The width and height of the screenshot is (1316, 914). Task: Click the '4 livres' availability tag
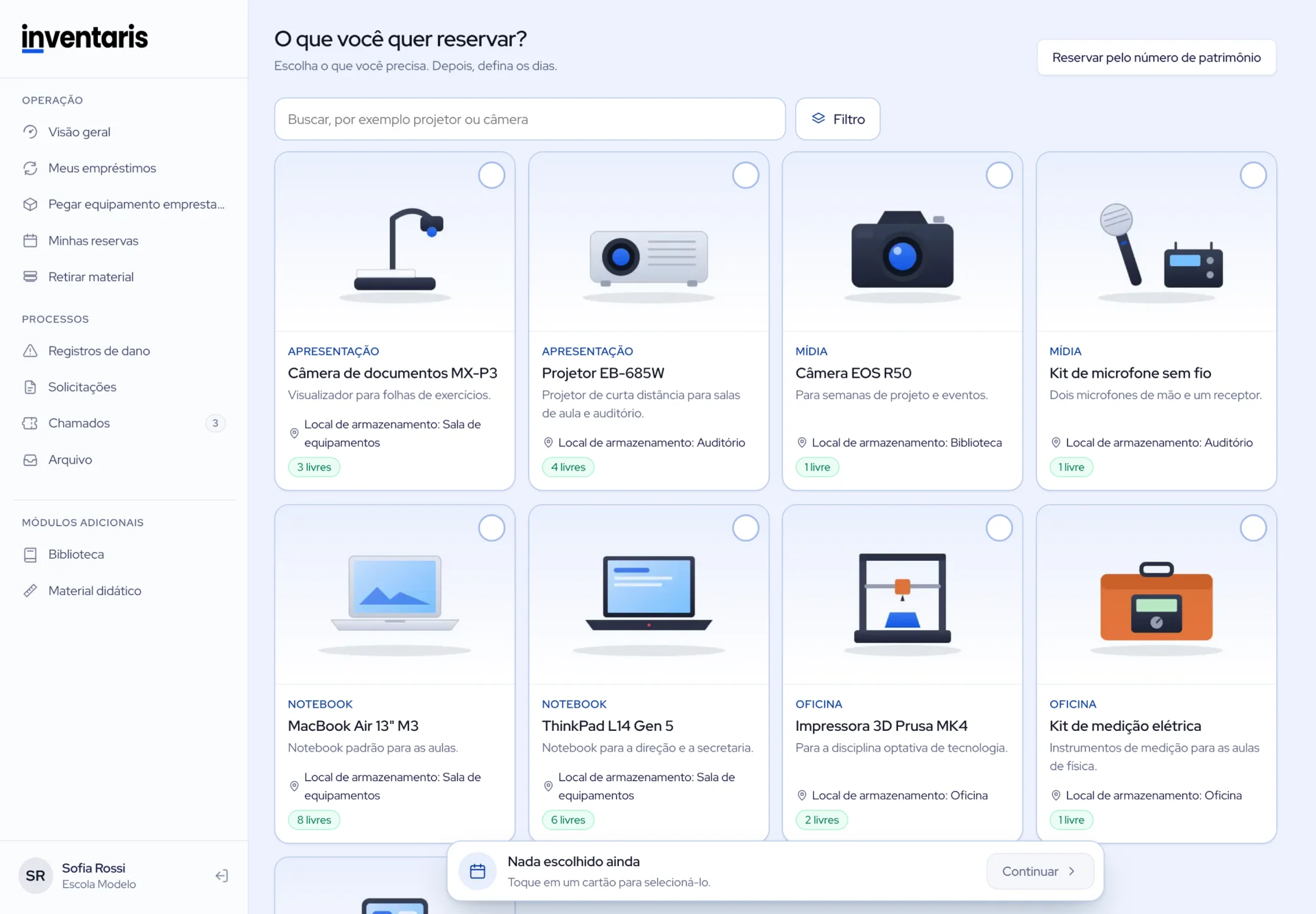568,467
